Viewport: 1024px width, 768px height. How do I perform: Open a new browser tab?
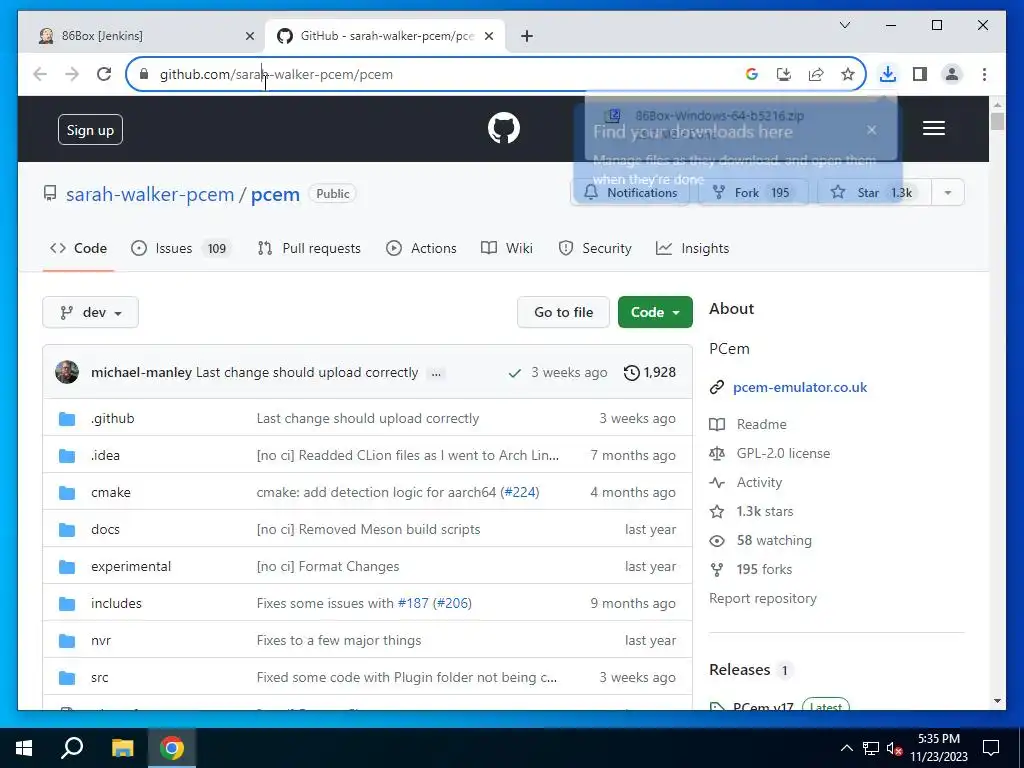pos(527,36)
